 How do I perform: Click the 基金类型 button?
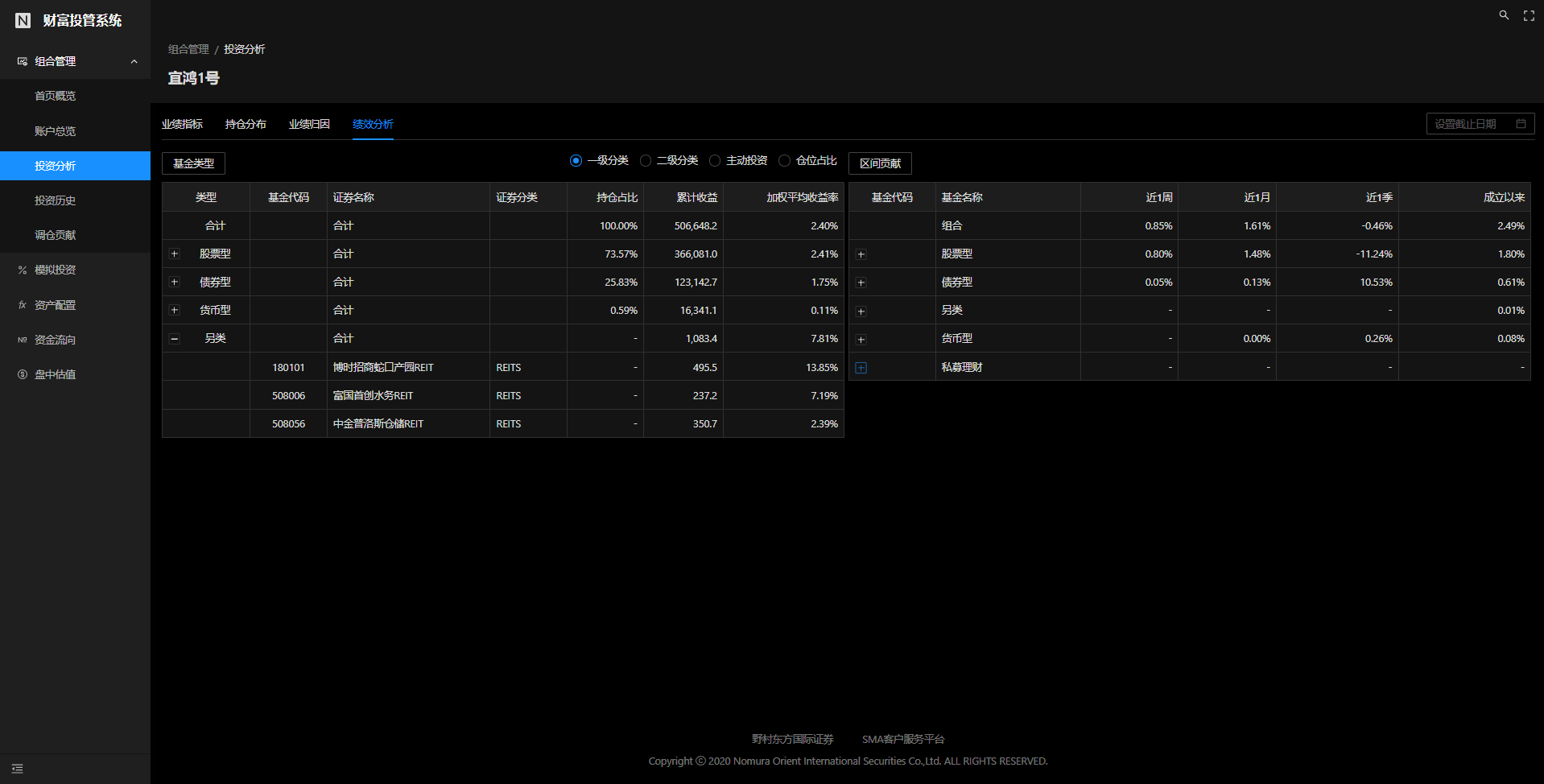[193, 163]
